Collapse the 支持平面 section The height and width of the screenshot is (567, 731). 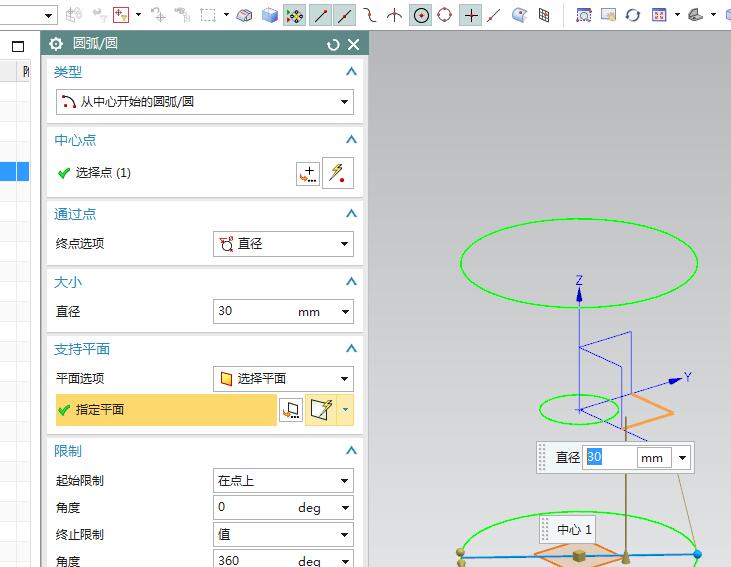point(352,348)
